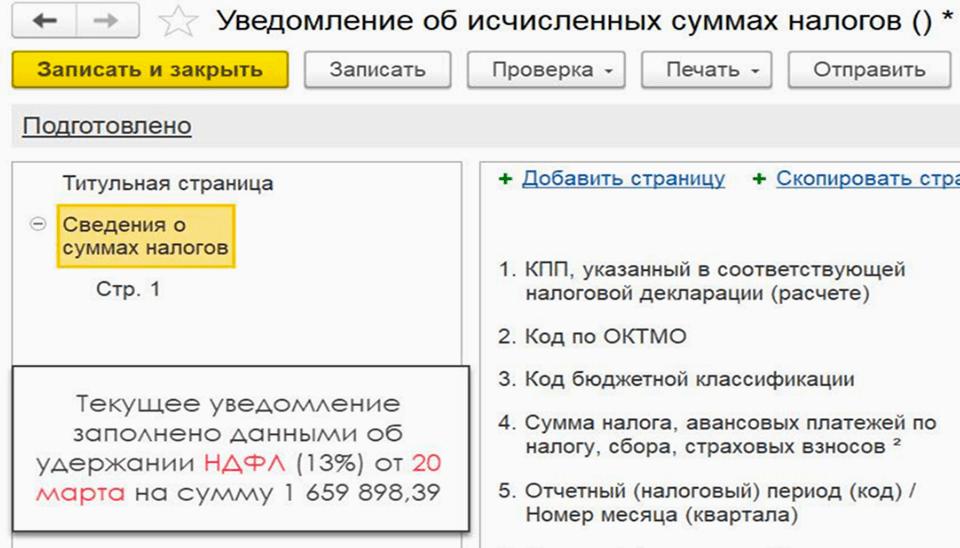Open Стр. 1 in the tree

[128, 289]
